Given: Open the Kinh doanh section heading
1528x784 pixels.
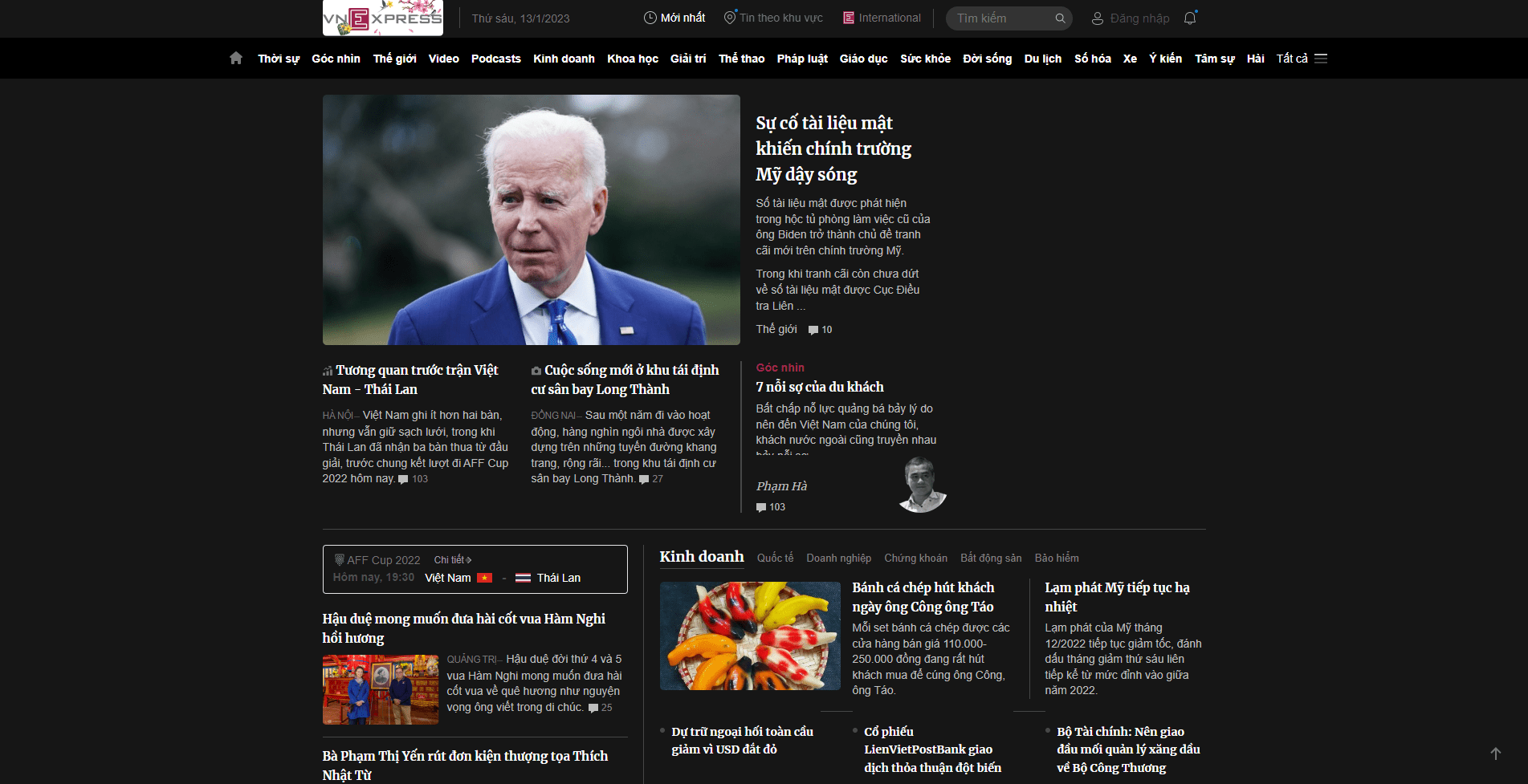Looking at the screenshot, I should (702, 556).
